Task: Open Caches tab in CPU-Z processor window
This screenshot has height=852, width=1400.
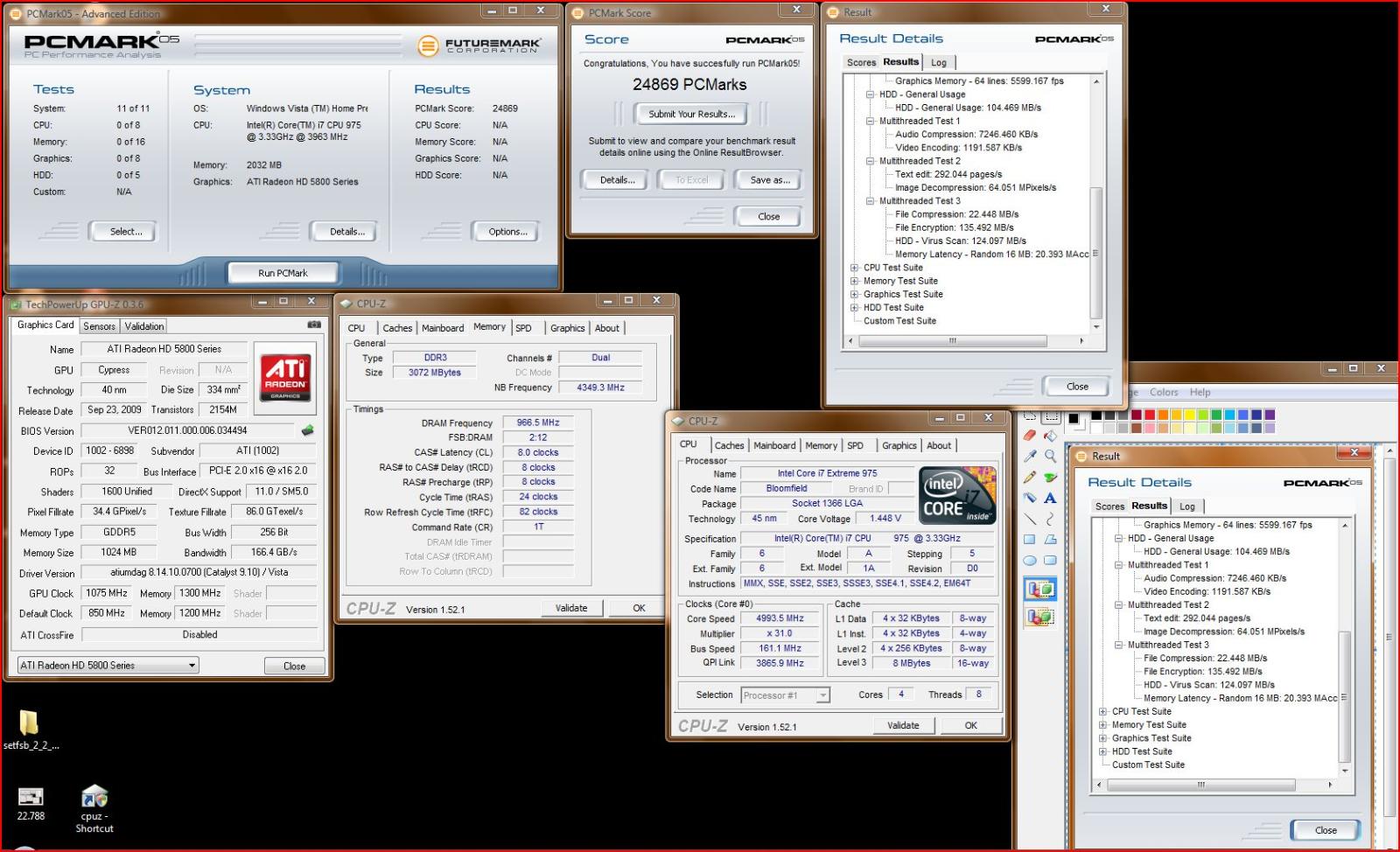Action: pyautogui.click(x=729, y=445)
